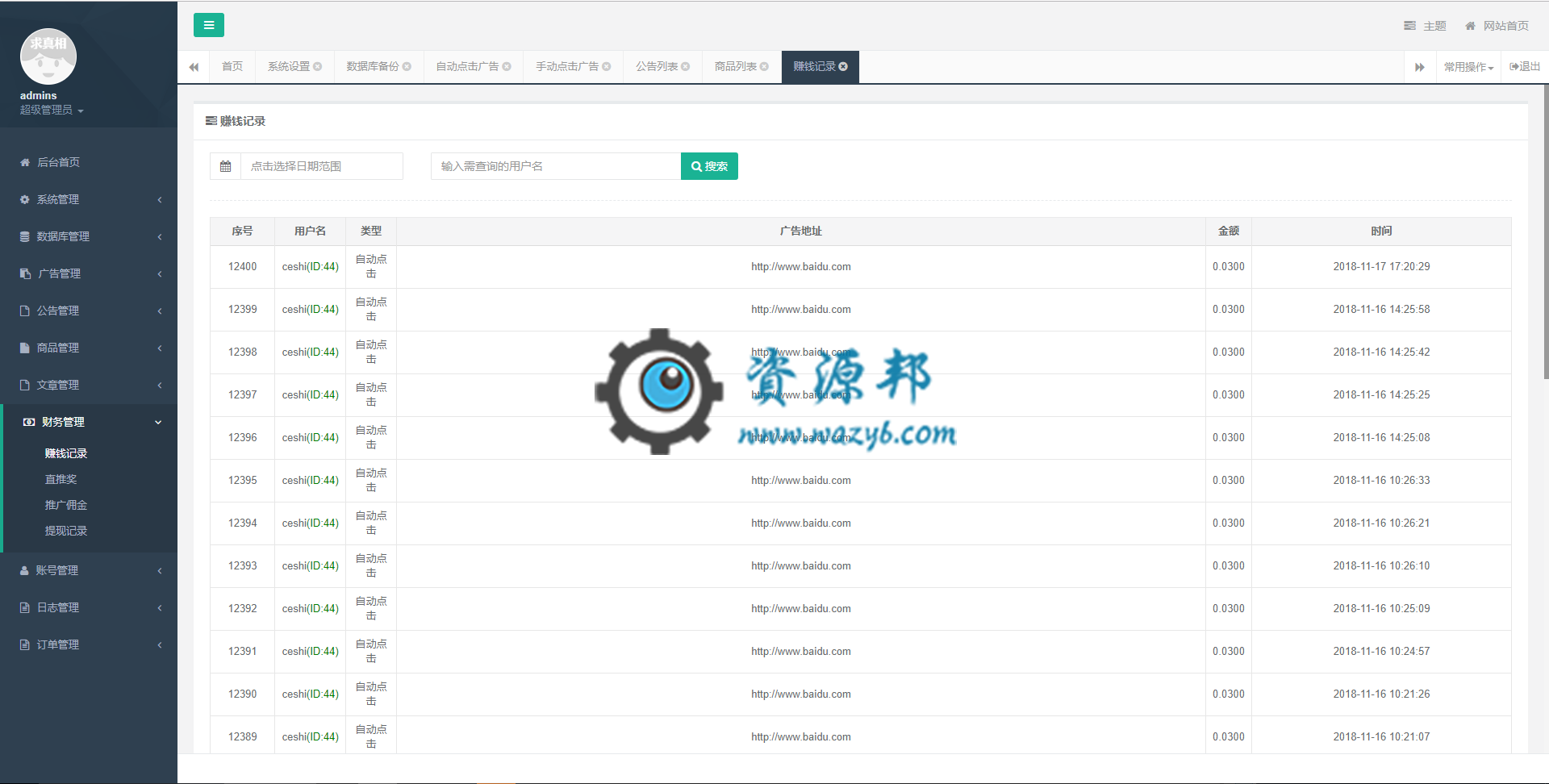Click serial number 12399 cell

pos(242,309)
